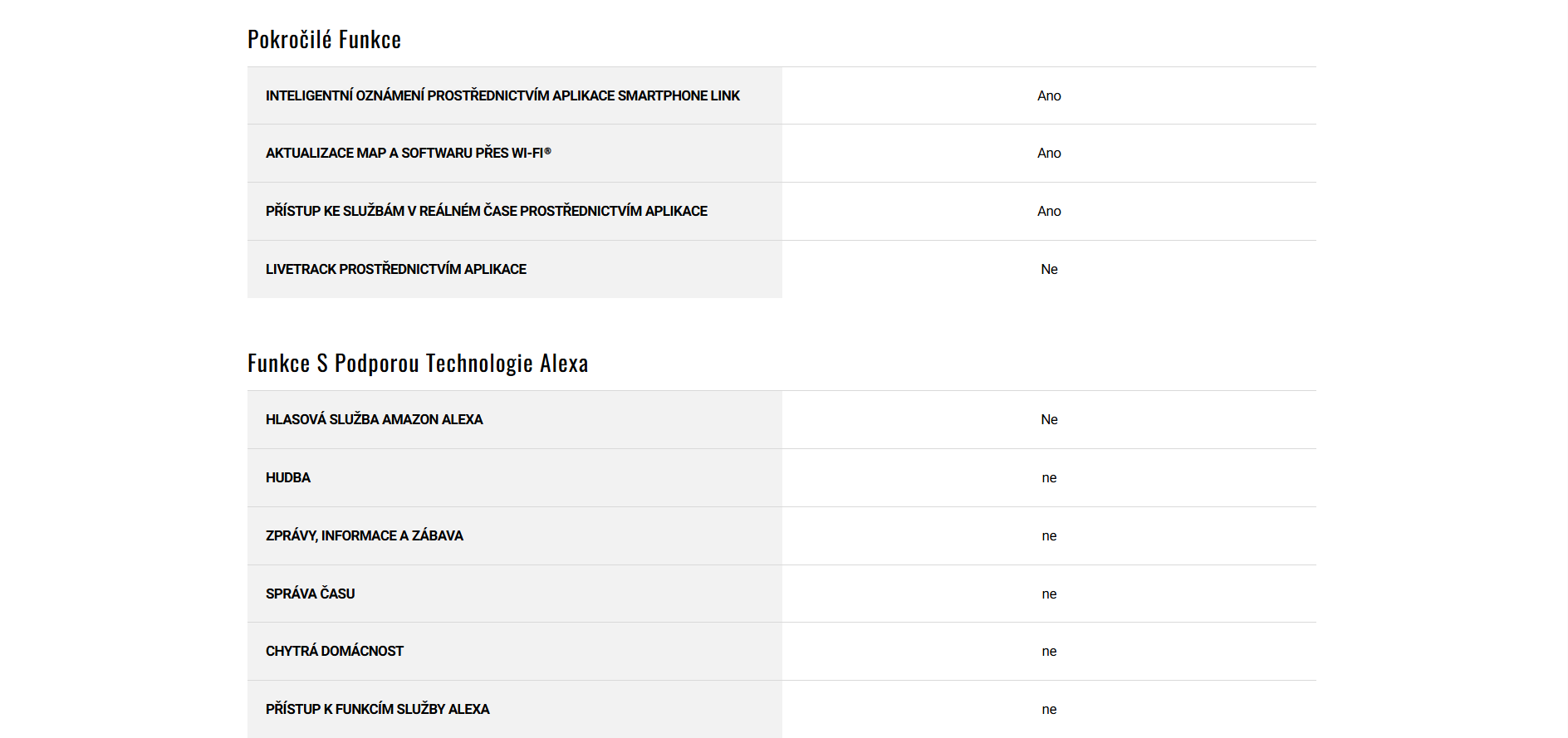Click "Ano" value for Smartphone Link notifications
This screenshot has width=1568, height=738.
[1049, 95]
